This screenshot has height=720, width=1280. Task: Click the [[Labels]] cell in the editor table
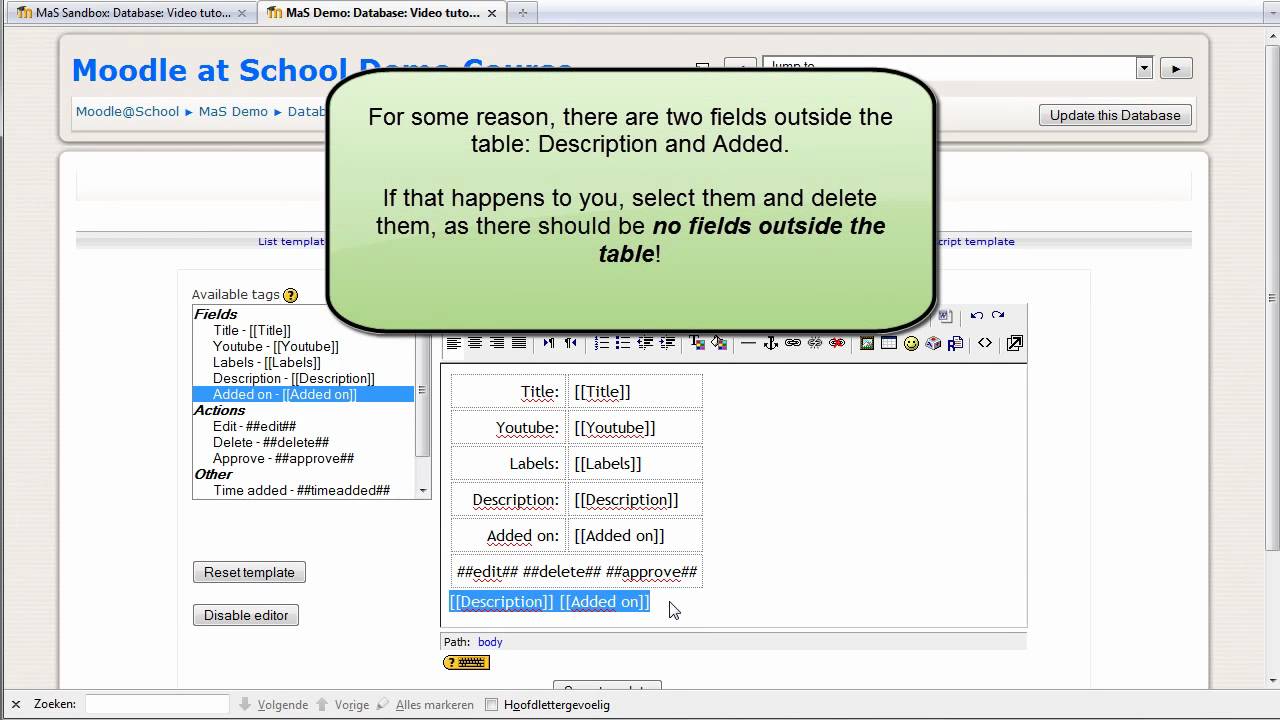click(x=634, y=464)
